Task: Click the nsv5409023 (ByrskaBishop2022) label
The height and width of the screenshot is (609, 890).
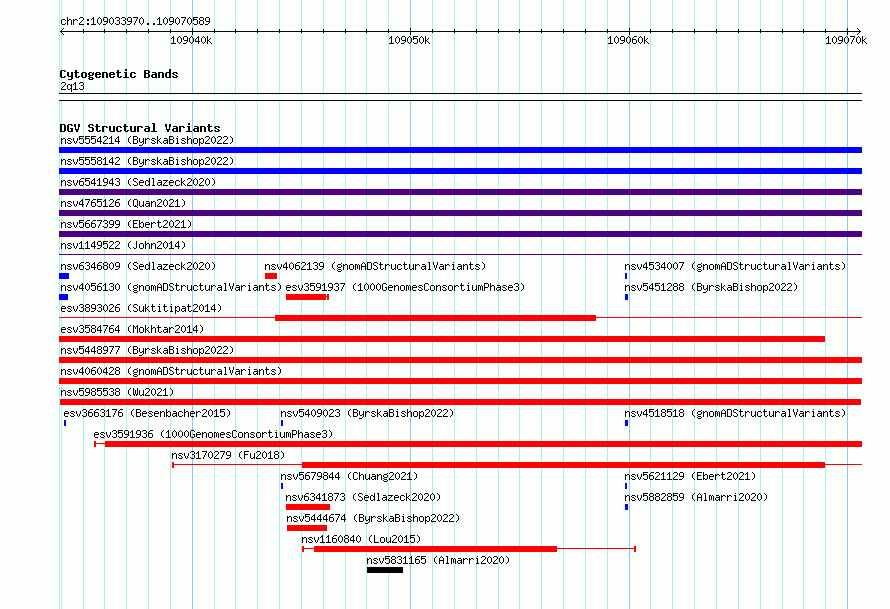Action: pos(367,413)
